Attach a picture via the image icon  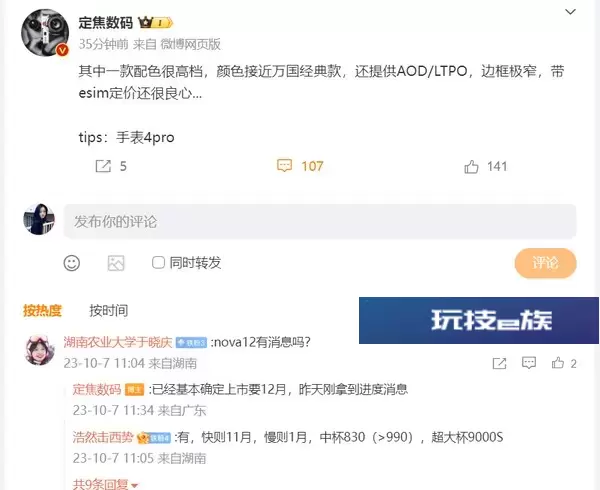point(116,263)
